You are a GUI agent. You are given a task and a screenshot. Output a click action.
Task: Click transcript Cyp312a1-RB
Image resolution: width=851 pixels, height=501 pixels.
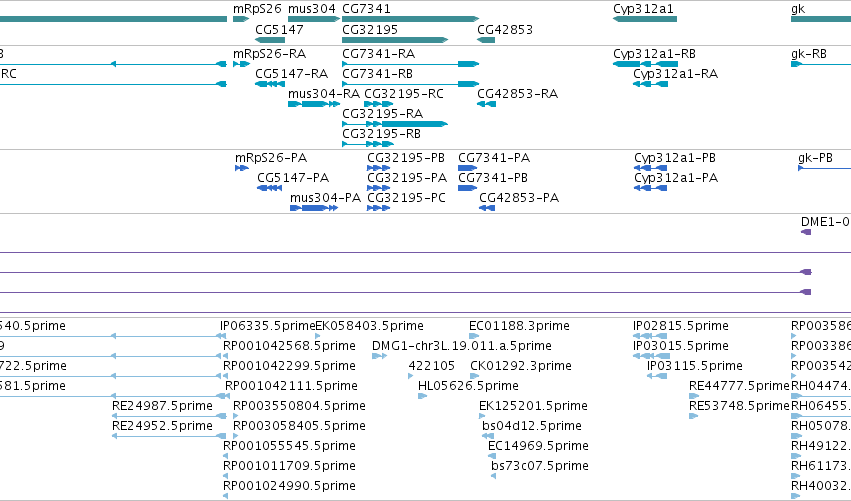654,54
